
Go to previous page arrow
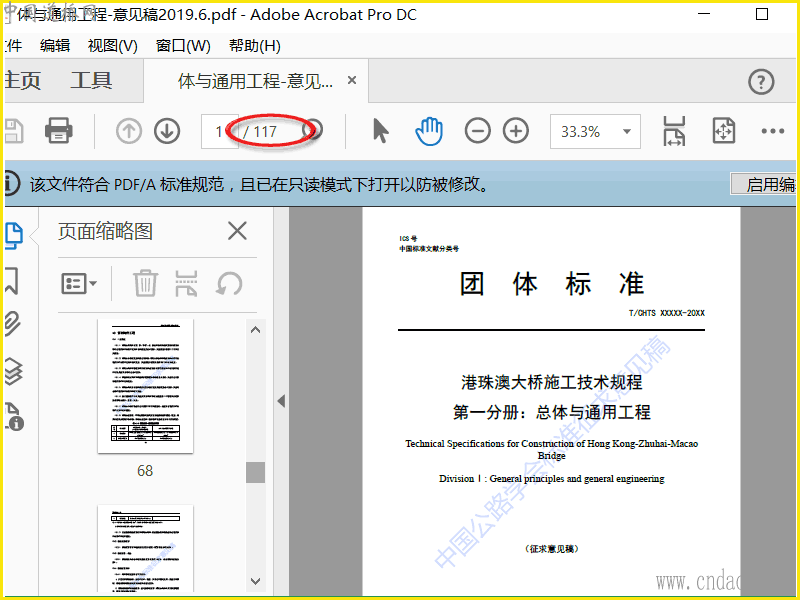pyautogui.click(x=129, y=131)
